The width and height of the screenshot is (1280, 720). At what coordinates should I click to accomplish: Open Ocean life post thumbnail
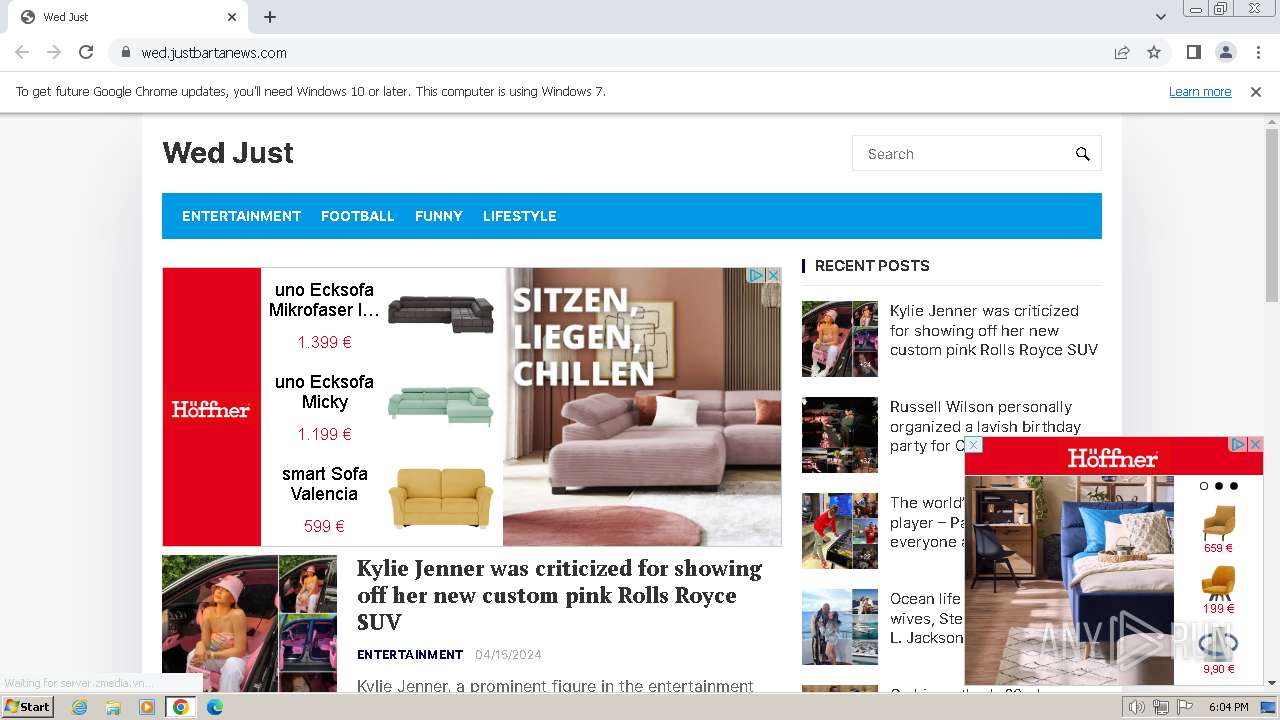click(840, 627)
